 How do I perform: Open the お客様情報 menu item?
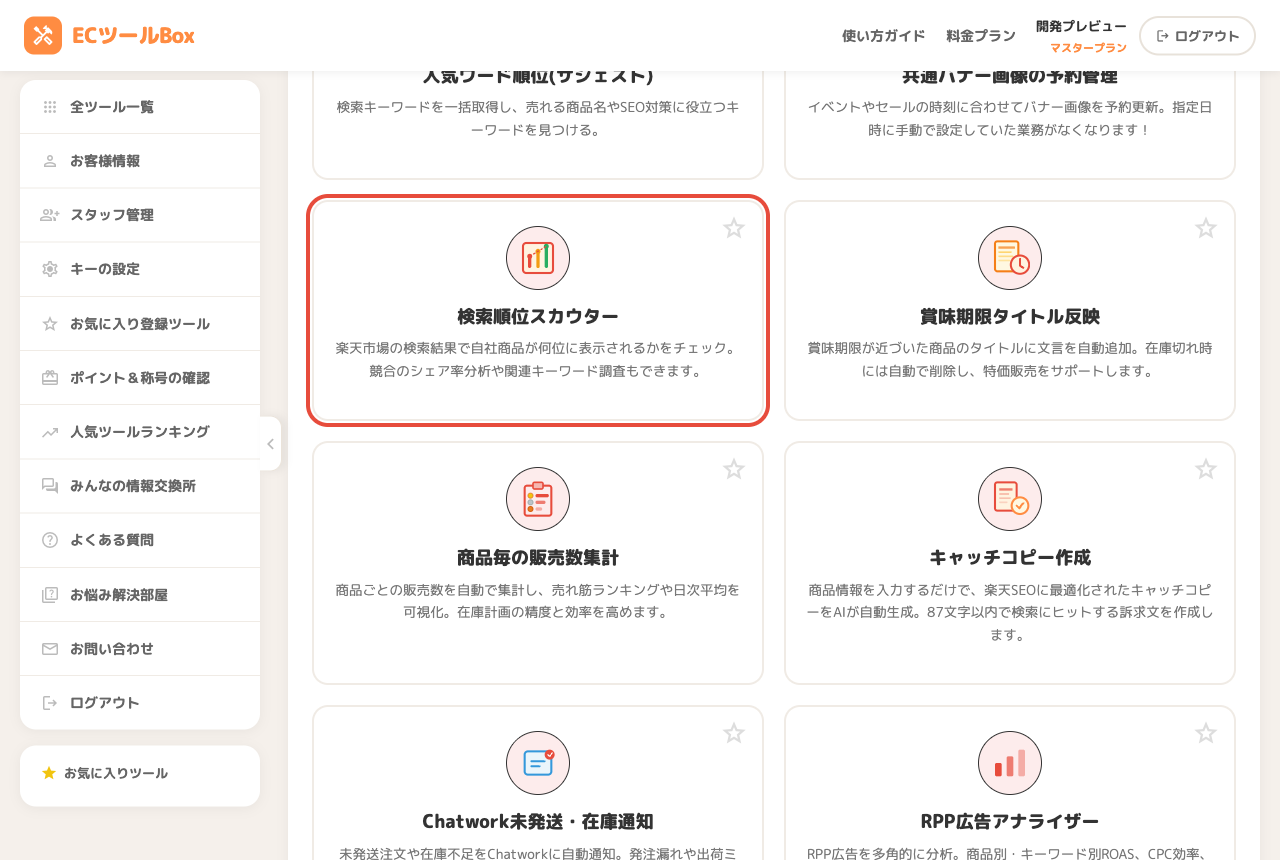[x=140, y=161]
